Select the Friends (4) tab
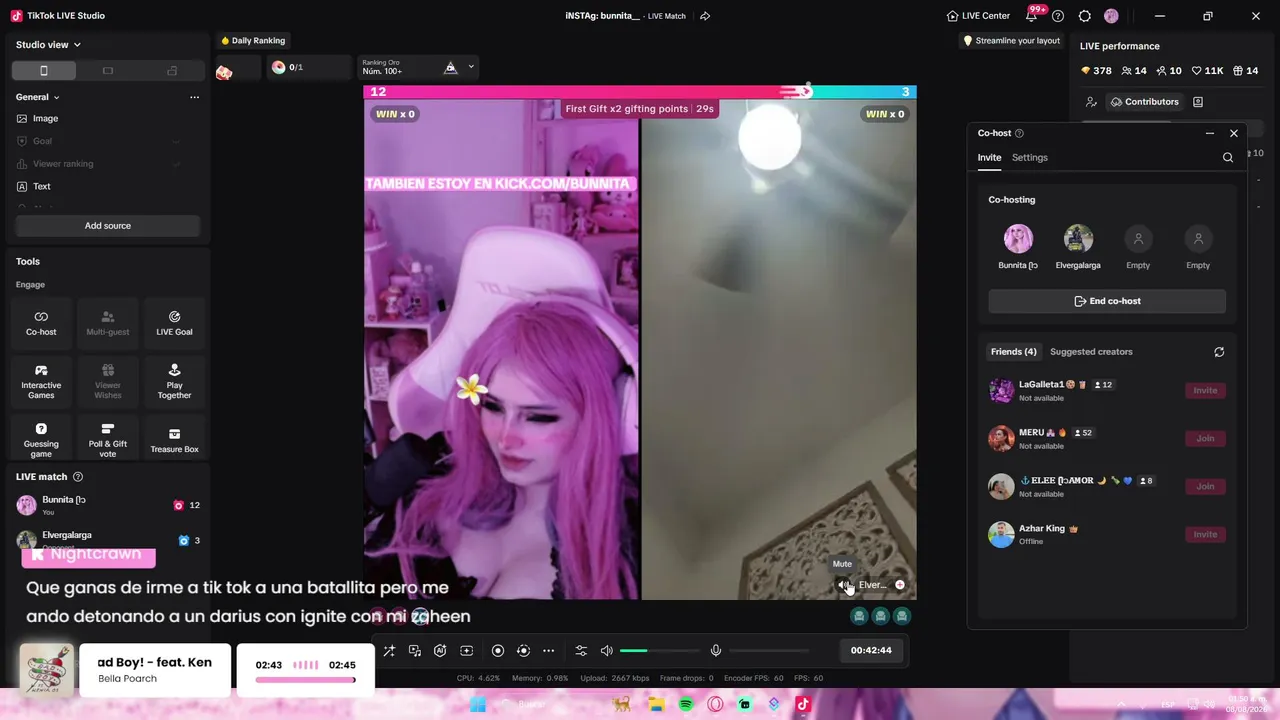Screen dimensions: 1280x720 click(1013, 352)
